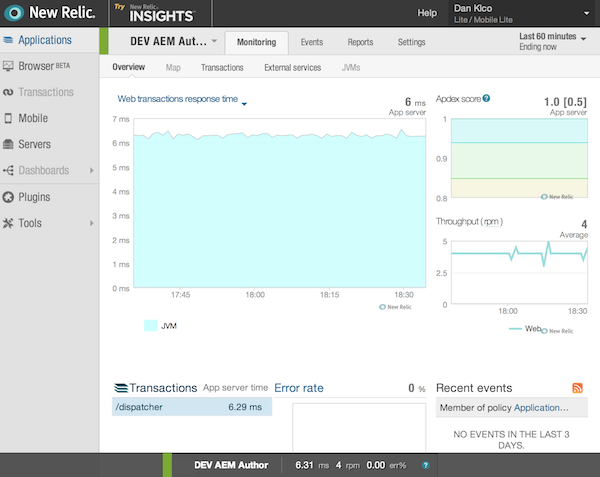Click the Apdex score chart
This screenshot has width=600, height=477.
pyautogui.click(x=519, y=158)
